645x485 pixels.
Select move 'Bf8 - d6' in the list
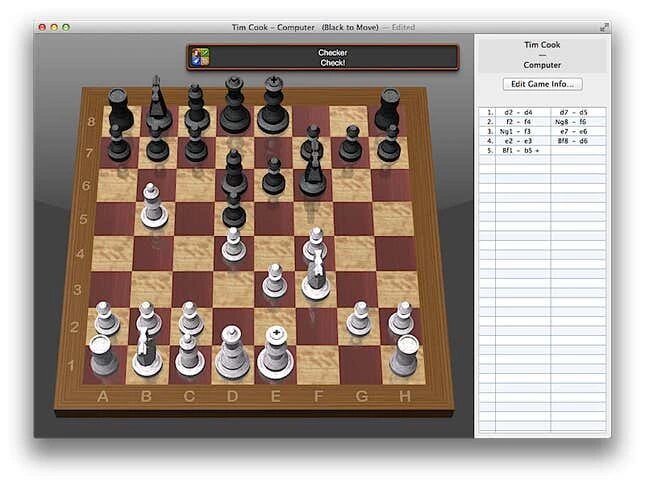point(574,141)
